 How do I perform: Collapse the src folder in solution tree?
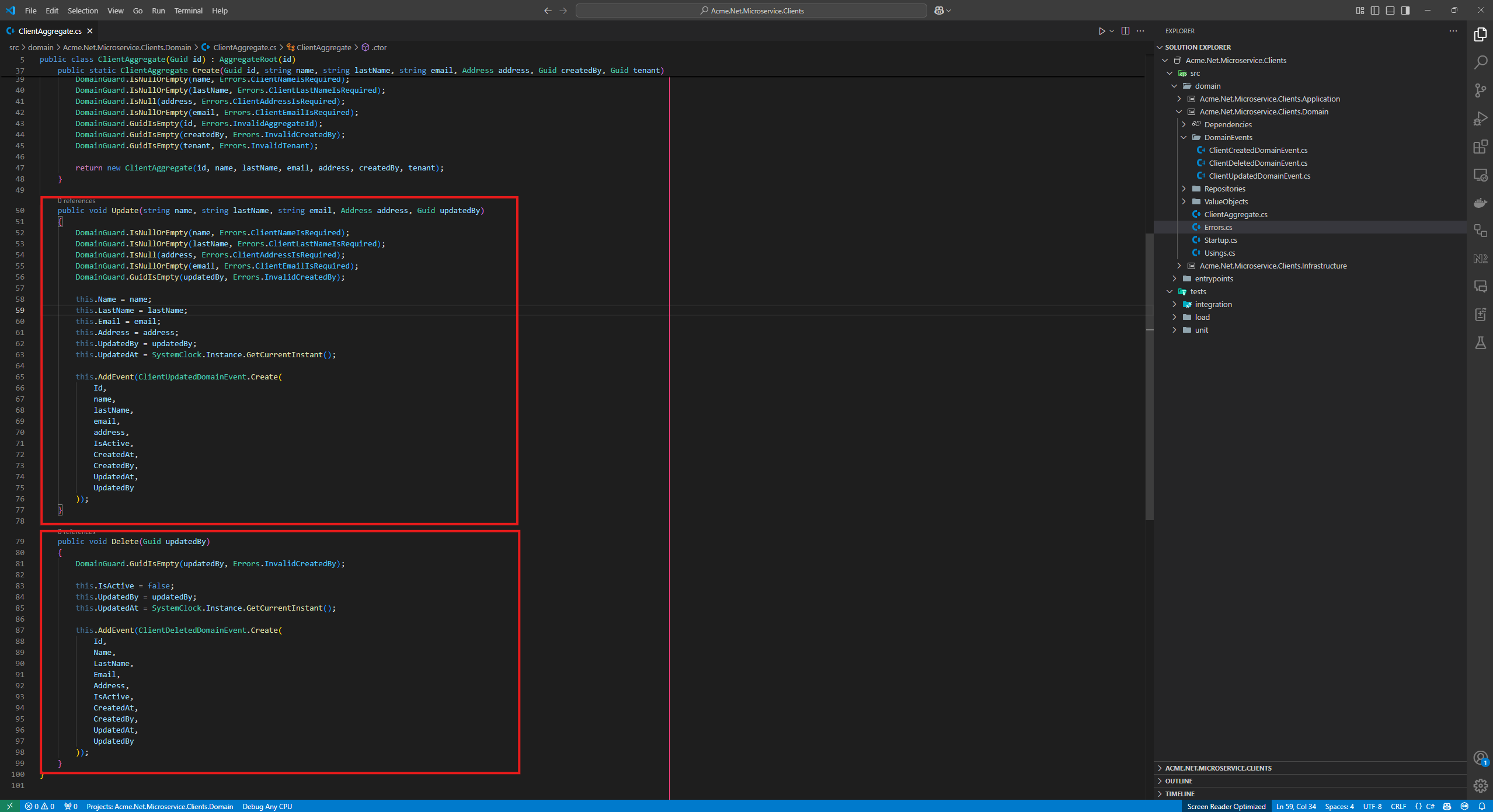[x=1170, y=73]
